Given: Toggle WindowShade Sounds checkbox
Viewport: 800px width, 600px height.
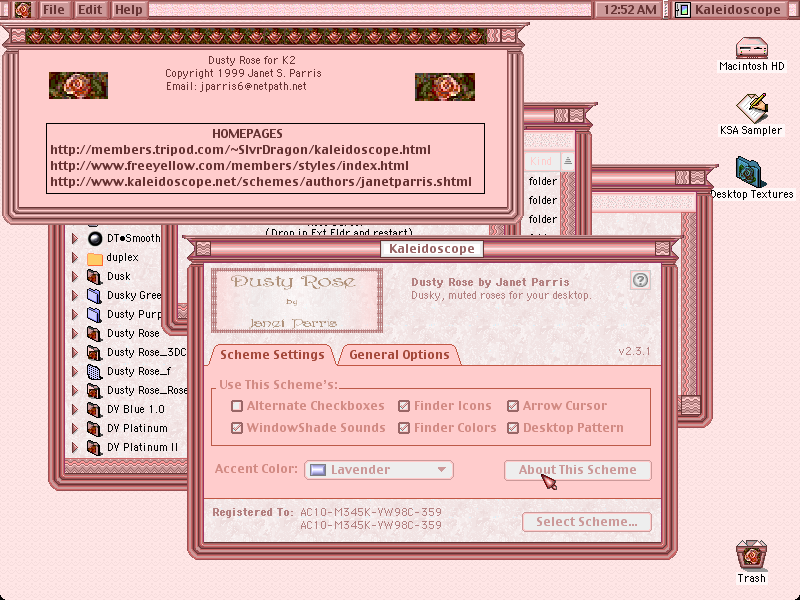Looking at the screenshot, I should (237, 428).
